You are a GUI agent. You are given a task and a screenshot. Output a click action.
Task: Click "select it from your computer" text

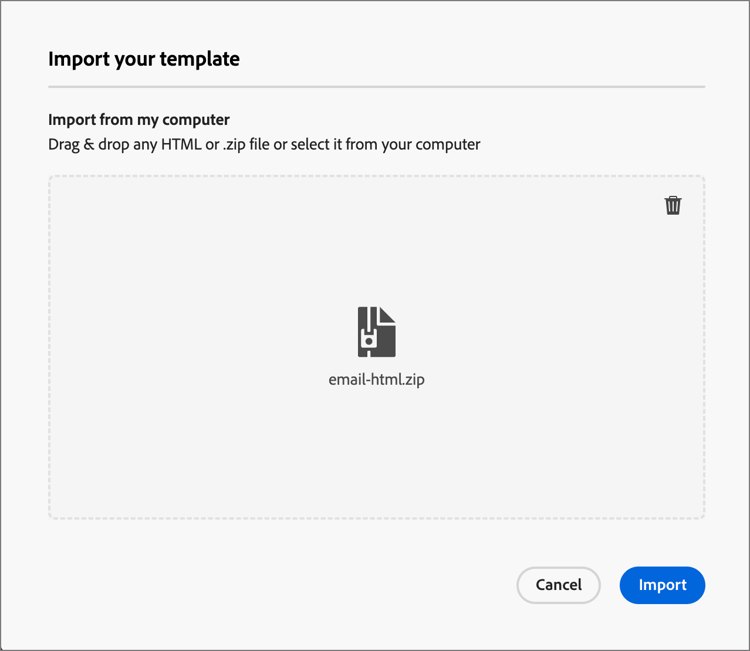coord(385,144)
